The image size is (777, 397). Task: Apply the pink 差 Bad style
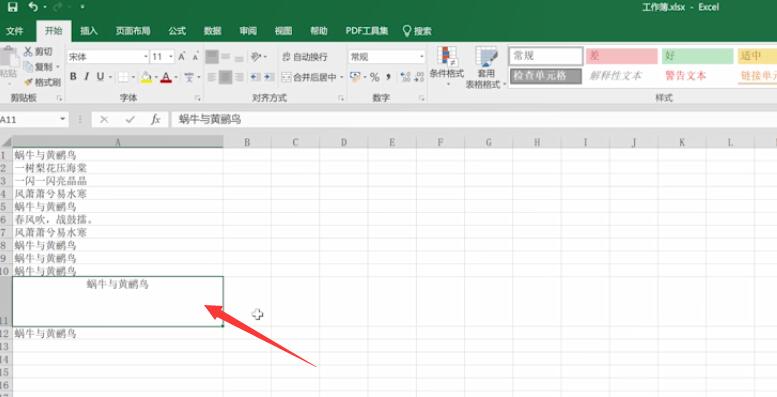(x=621, y=56)
